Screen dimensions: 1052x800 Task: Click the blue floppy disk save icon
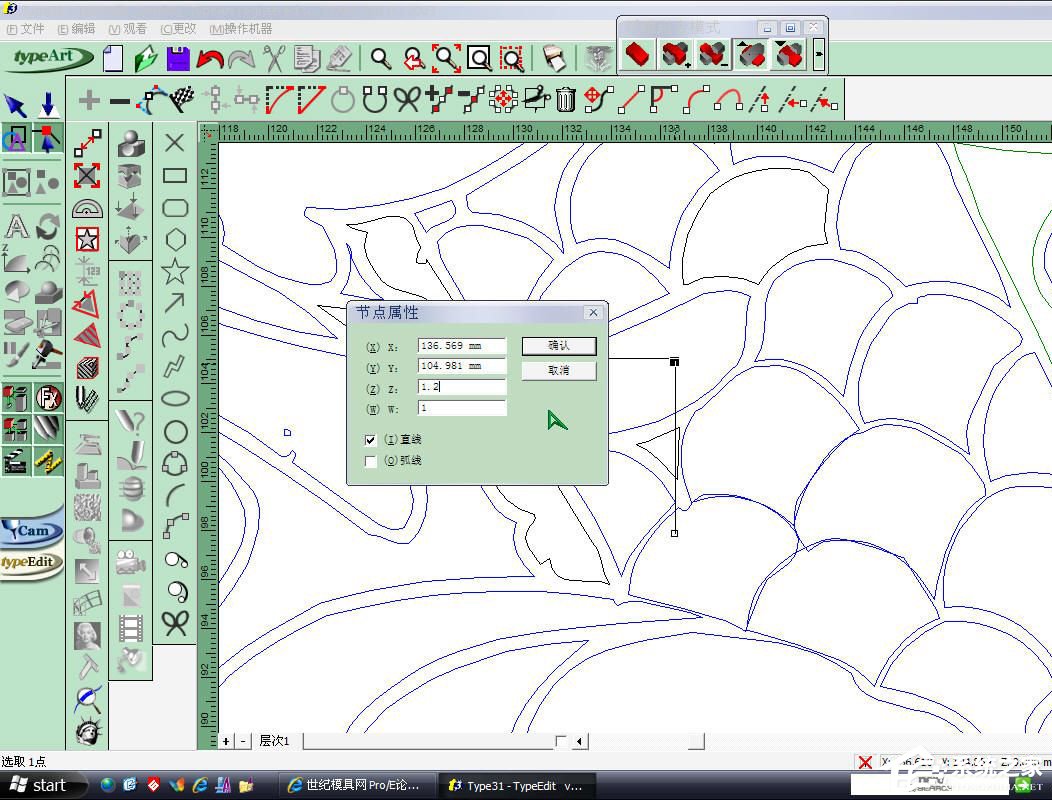(x=178, y=58)
